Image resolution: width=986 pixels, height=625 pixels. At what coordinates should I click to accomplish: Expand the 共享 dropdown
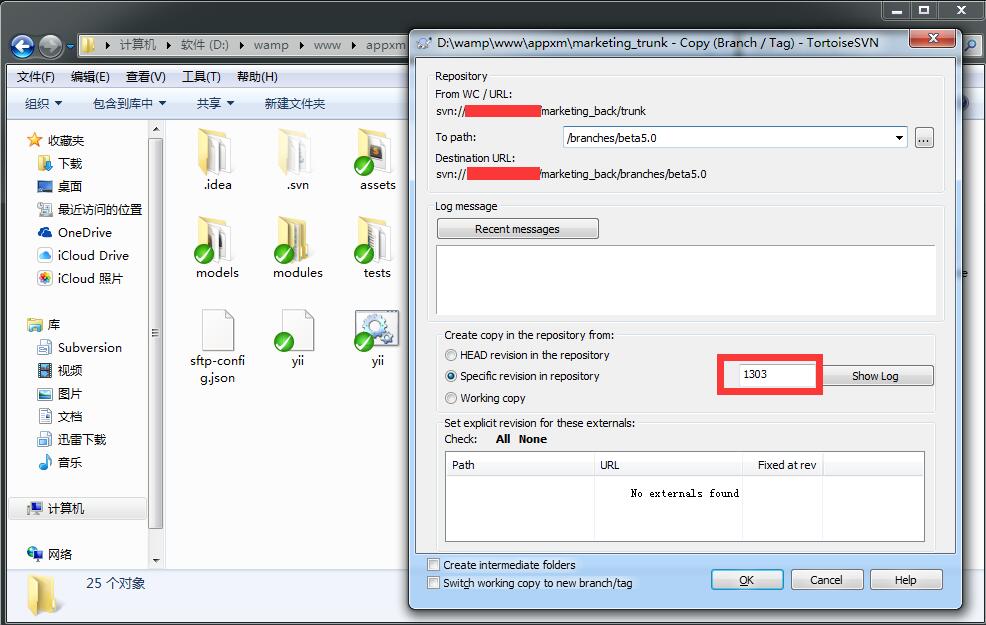click(x=215, y=103)
